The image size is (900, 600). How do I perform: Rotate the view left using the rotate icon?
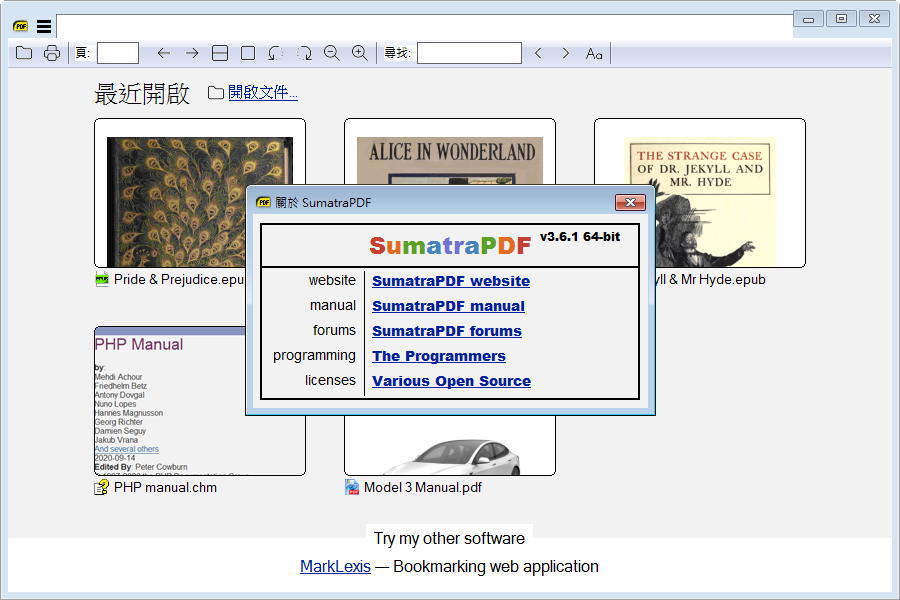277,53
